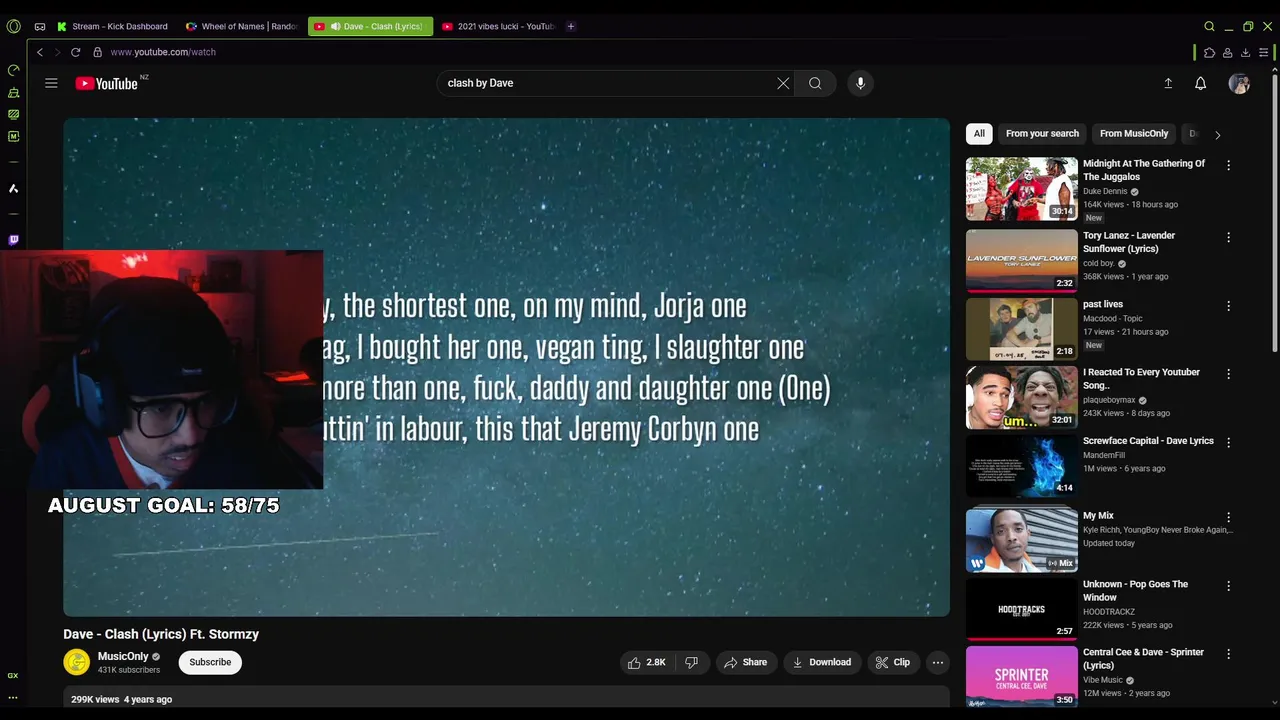Open the YouTube hamburger guide menu
The height and width of the screenshot is (720, 1280).
[x=51, y=83]
